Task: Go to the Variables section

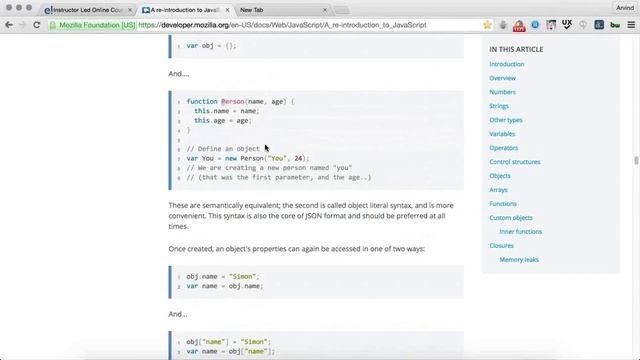Action: pyautogui.click(x=502, y=134)
